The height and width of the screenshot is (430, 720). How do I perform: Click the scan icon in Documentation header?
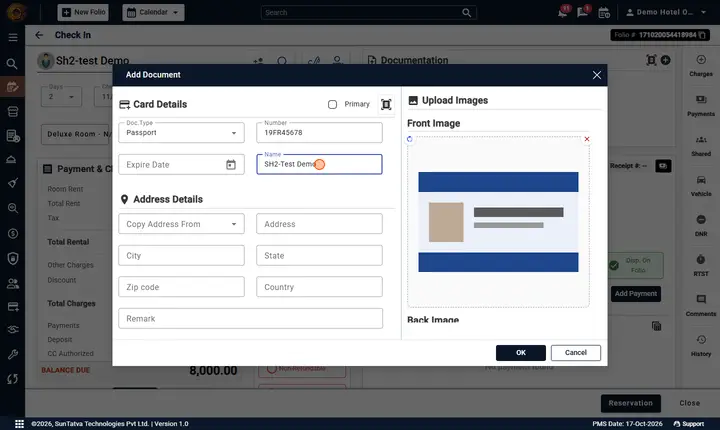pos(651,60)
